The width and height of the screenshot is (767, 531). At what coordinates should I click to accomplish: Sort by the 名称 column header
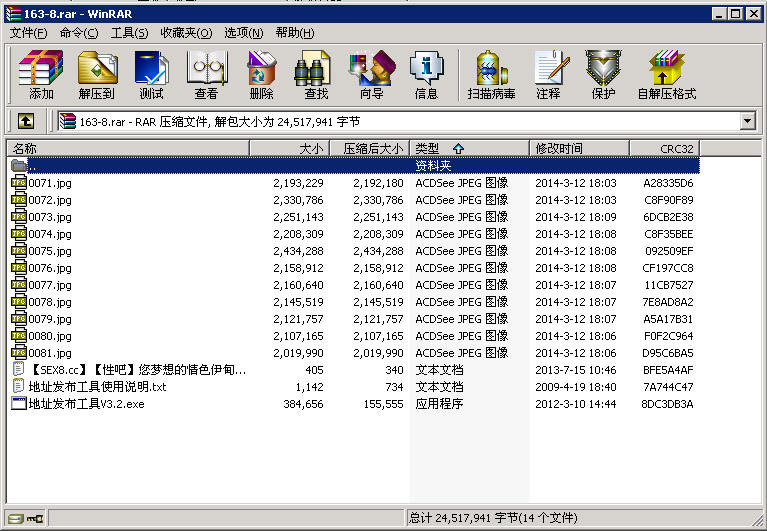click(128, 148)
